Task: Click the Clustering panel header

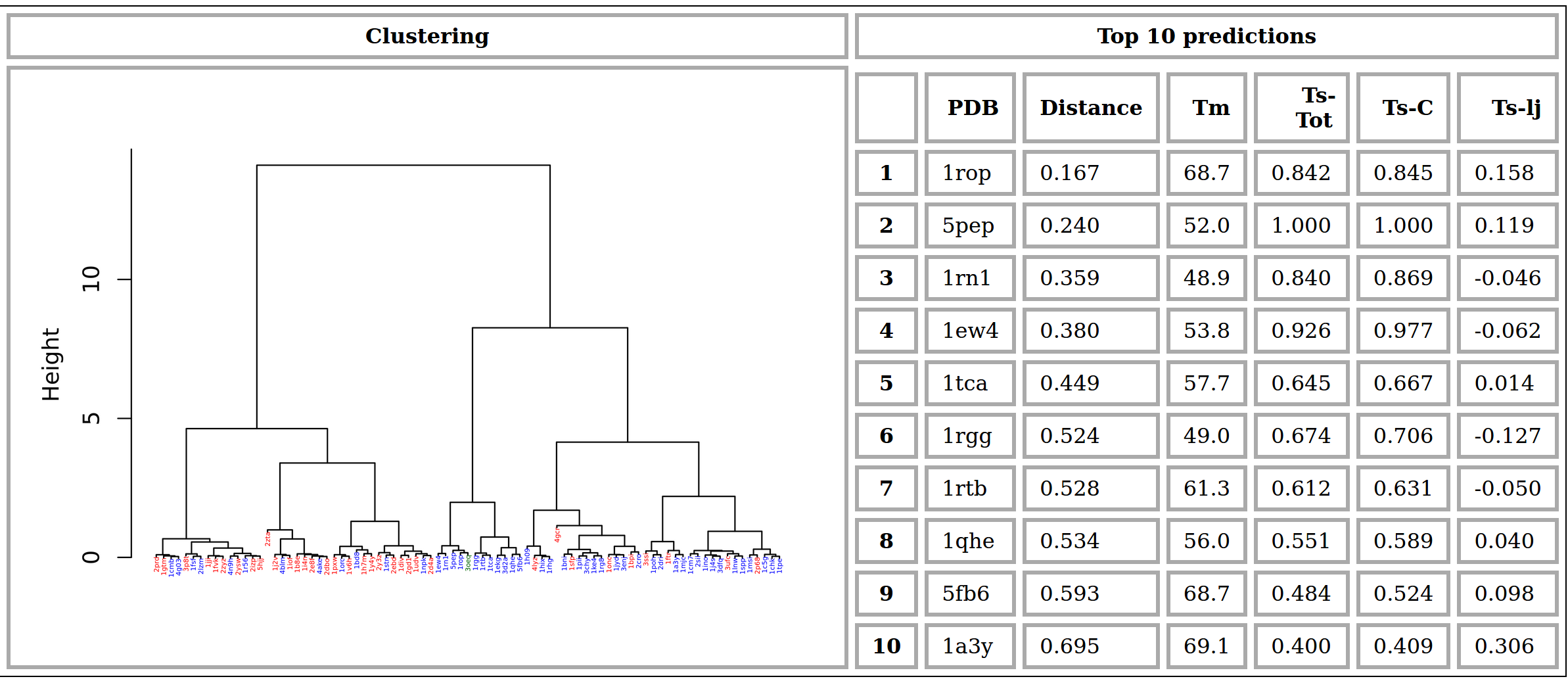Action: (427, 36)
